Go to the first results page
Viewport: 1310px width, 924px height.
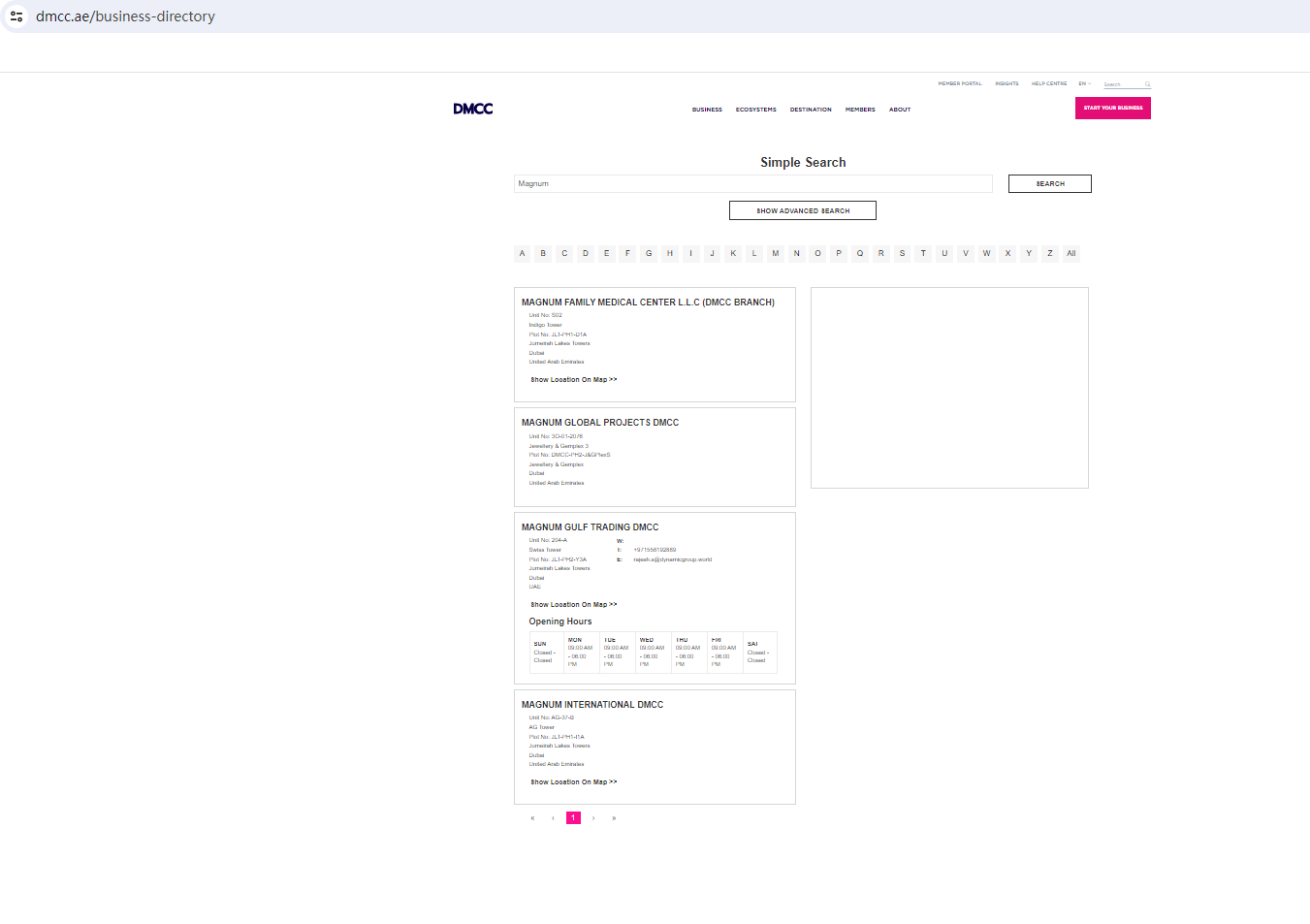tap(532, 818)
